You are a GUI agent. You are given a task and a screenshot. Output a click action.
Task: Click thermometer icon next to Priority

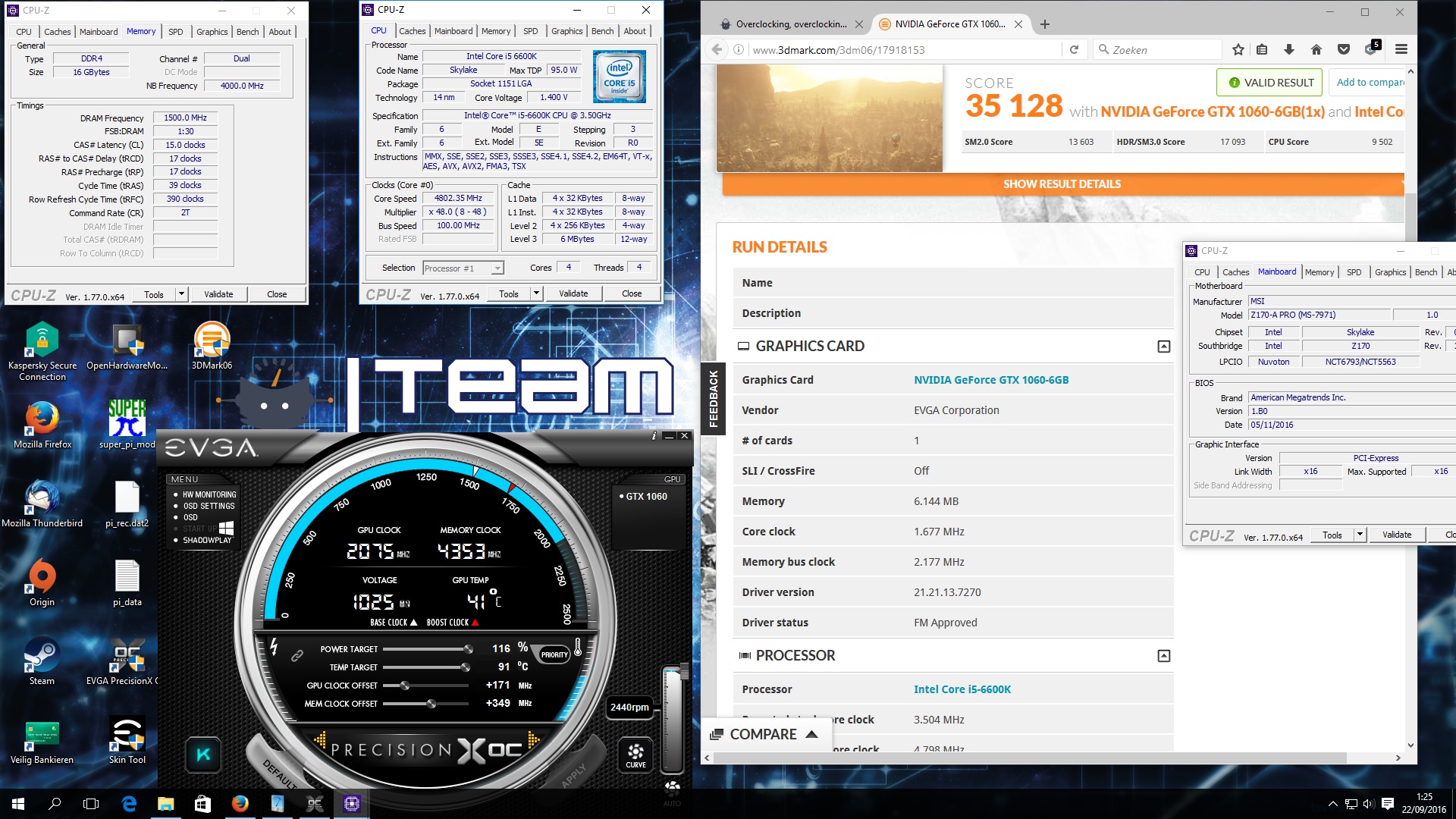pyautogui.click(x=578, y=647)
